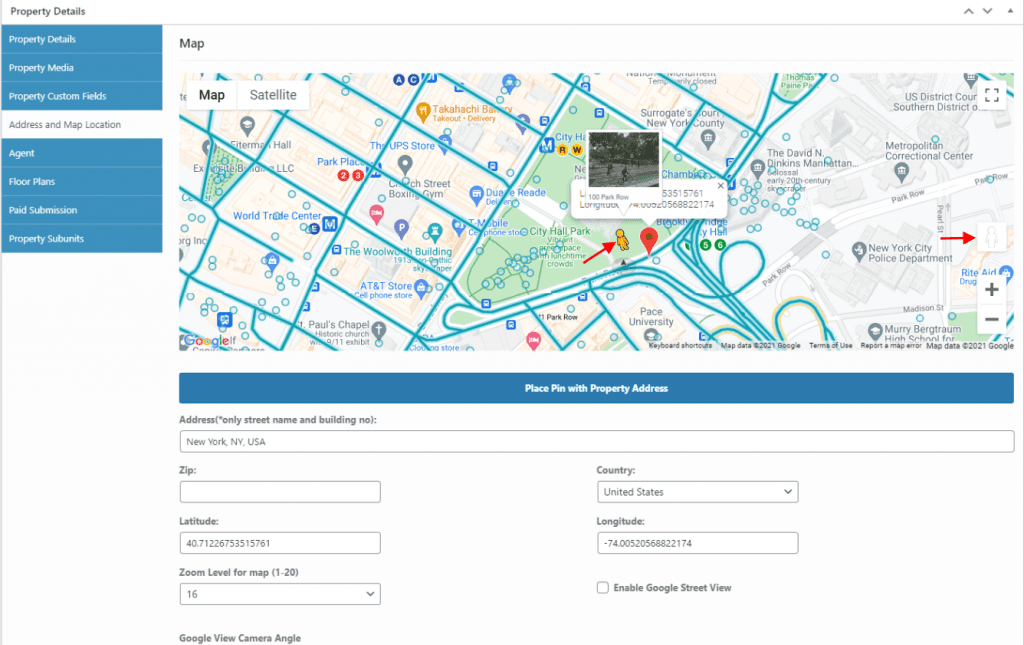Click Report a map error link

coord(891,345)
